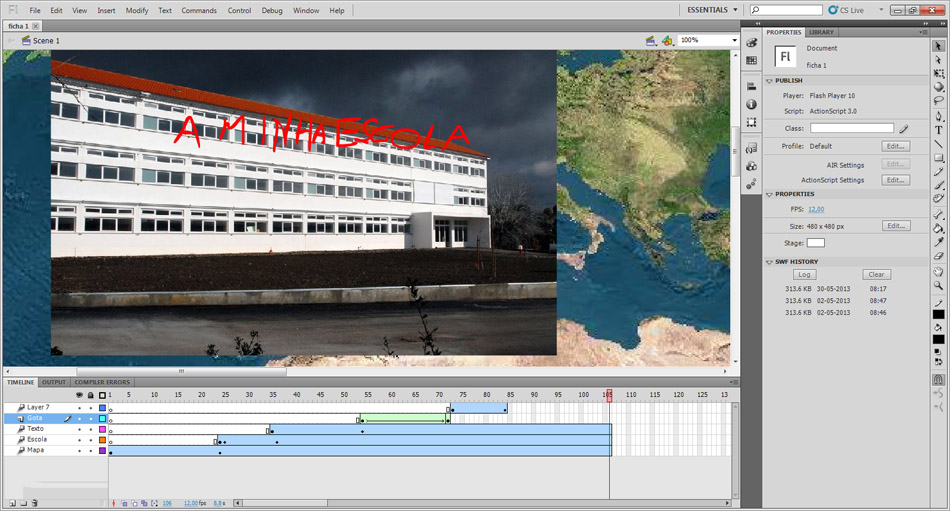Choose the Eyedropper tool

tap(939, 242)
